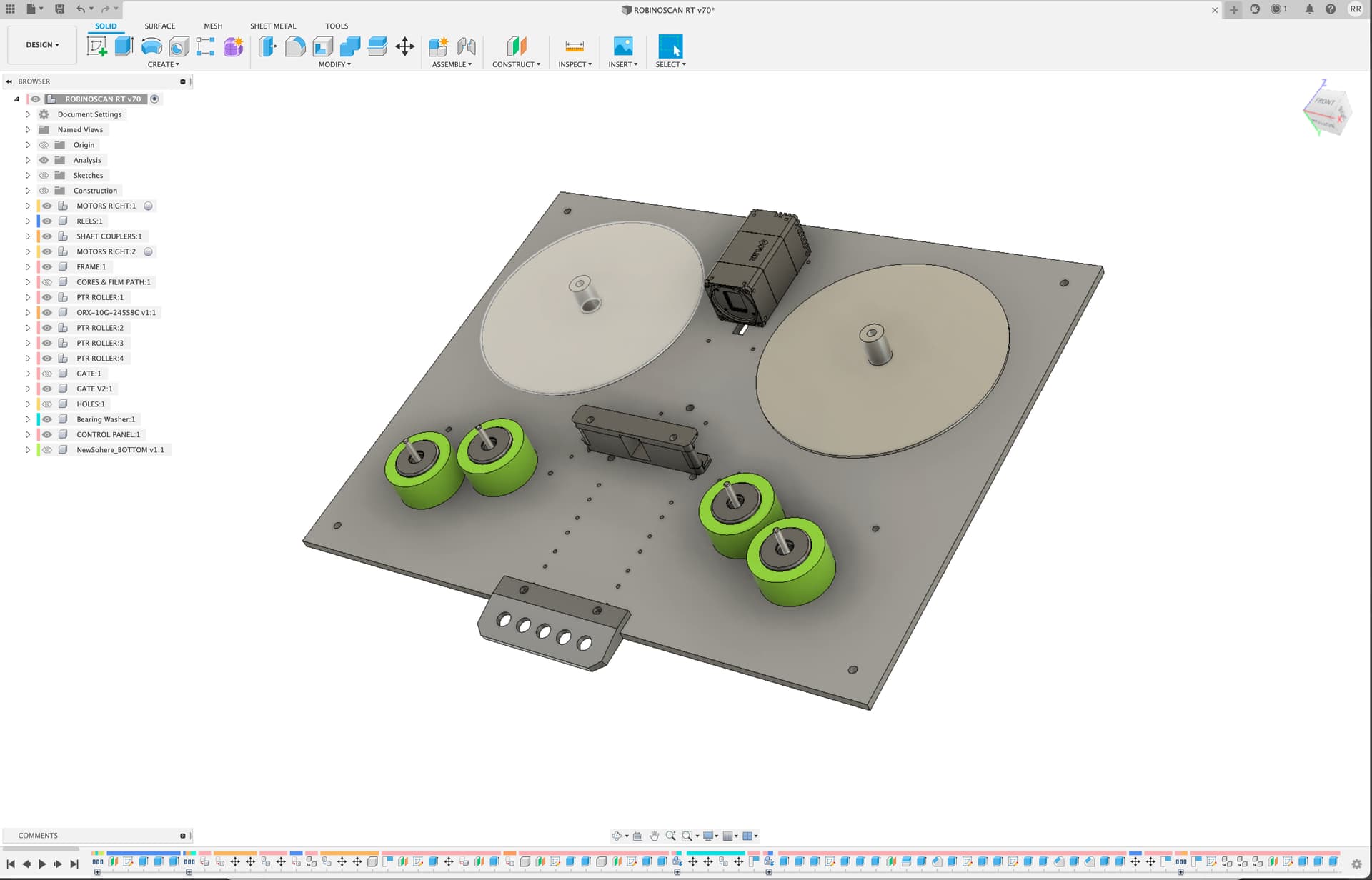
Task: Click the Move/Copy arrows icon
Action: 405,46
